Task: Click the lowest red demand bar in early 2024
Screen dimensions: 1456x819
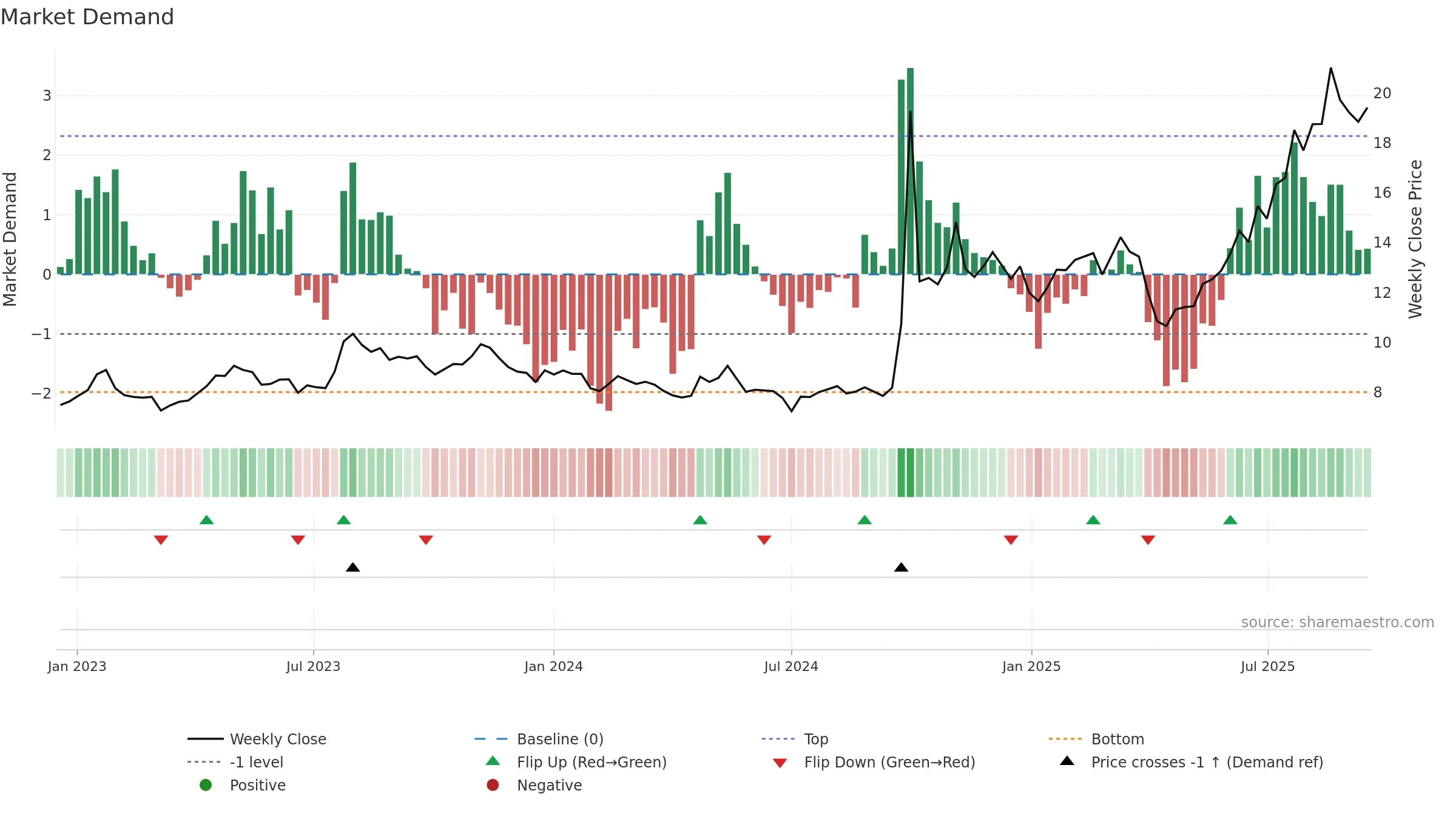Action: click(x=609, y=343)
